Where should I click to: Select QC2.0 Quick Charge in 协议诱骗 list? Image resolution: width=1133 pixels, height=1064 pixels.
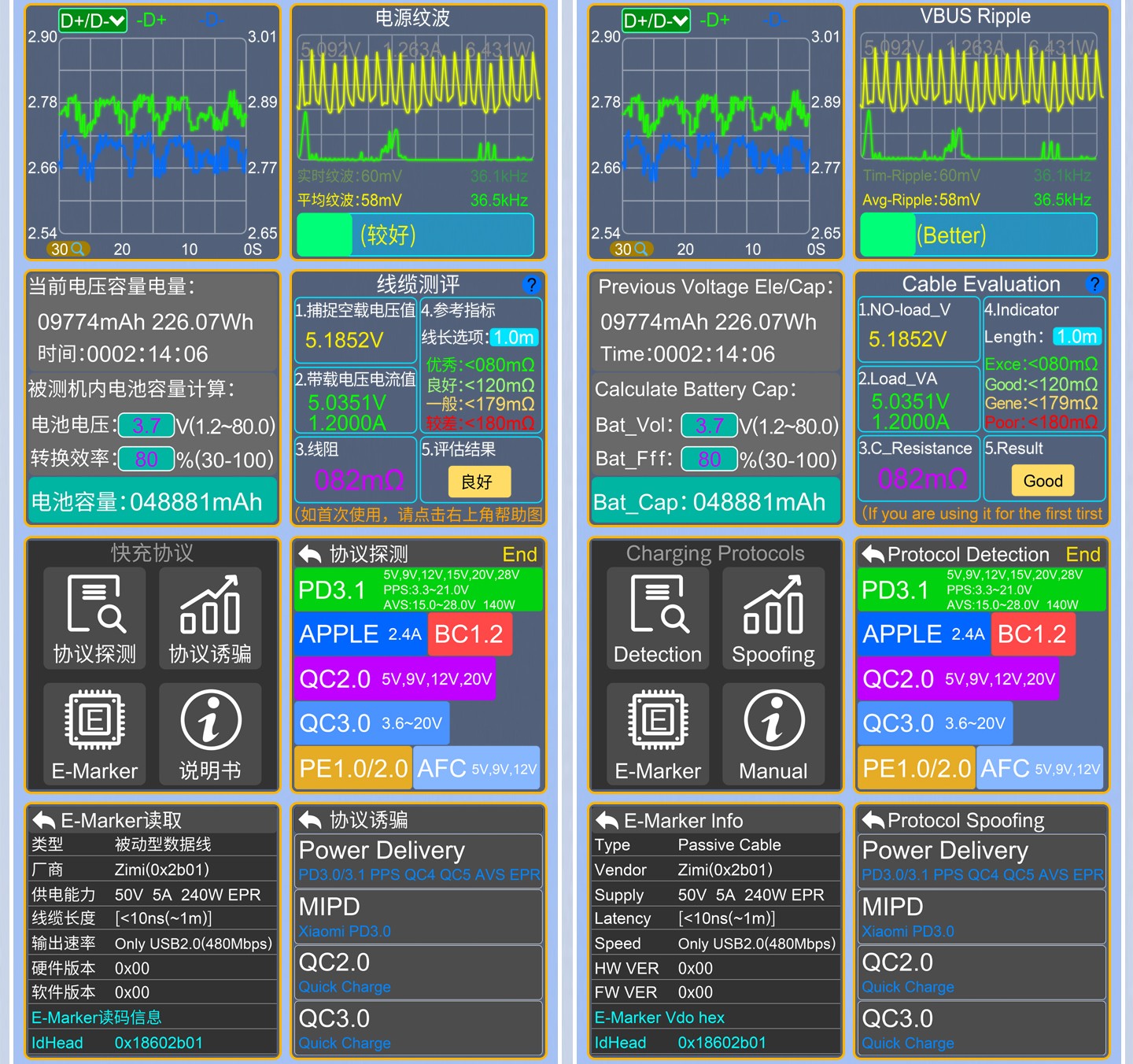point(419,973)
